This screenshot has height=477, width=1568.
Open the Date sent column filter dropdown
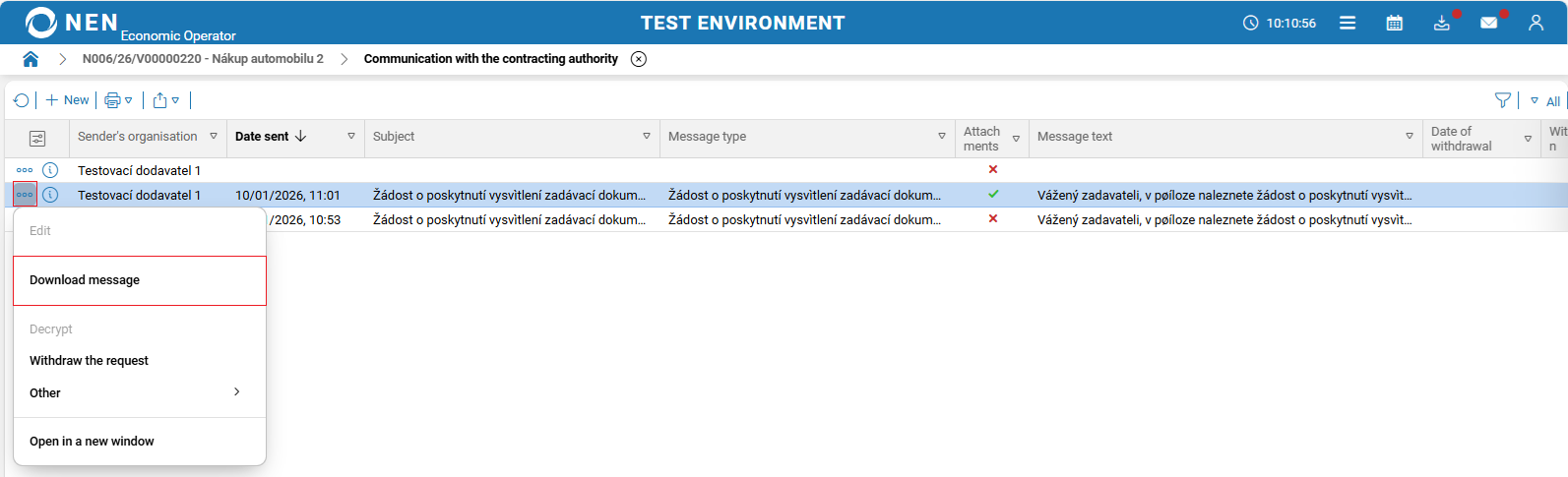point(351,137)
